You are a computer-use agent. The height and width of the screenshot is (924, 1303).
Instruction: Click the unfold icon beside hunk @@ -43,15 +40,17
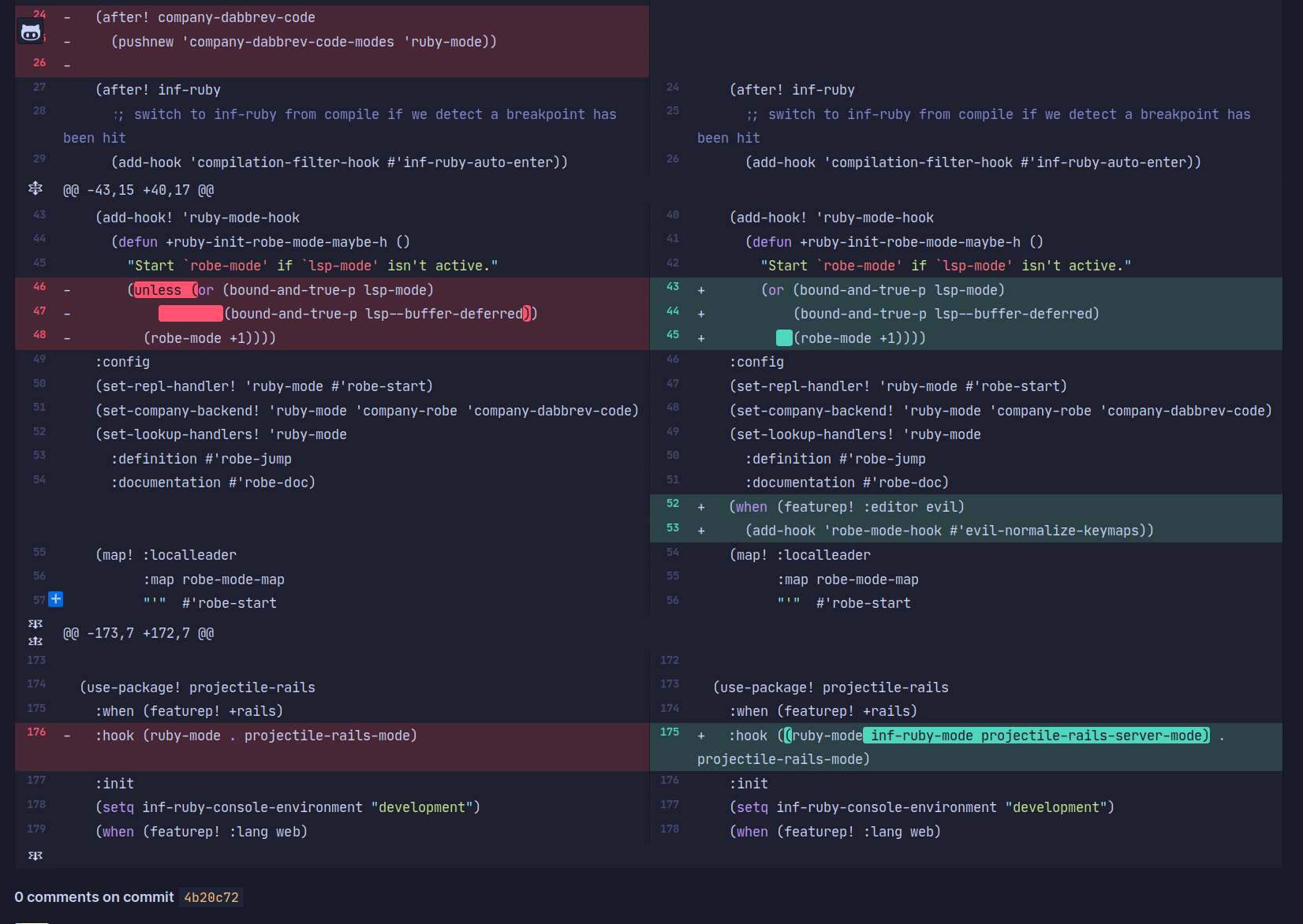click(x=35, y=188)
